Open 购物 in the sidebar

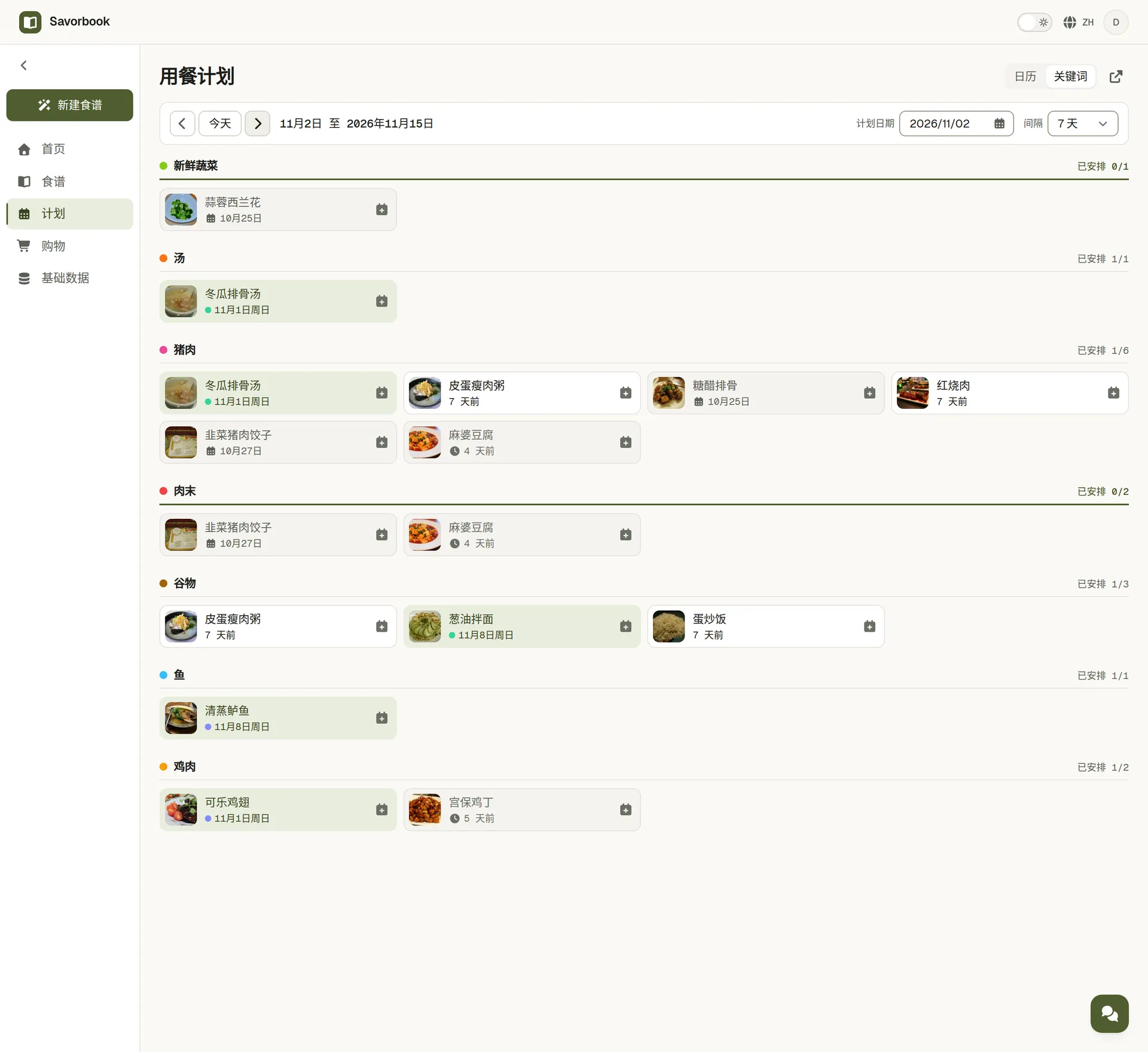(69, 246)
